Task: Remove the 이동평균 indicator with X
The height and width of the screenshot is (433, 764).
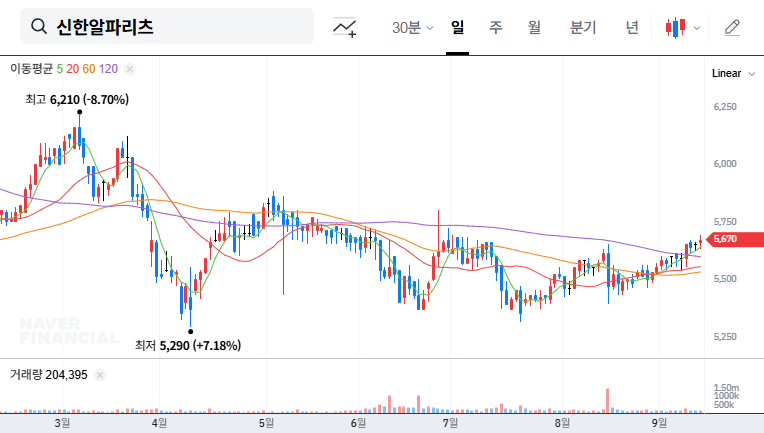Action: coord(130,69)
